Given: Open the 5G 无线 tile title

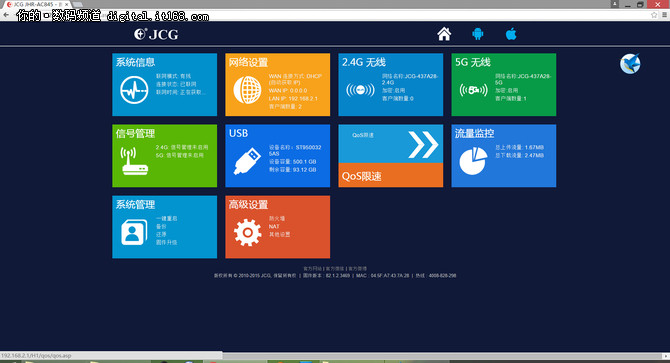Looking at the screenshot, I should [473, 62].
